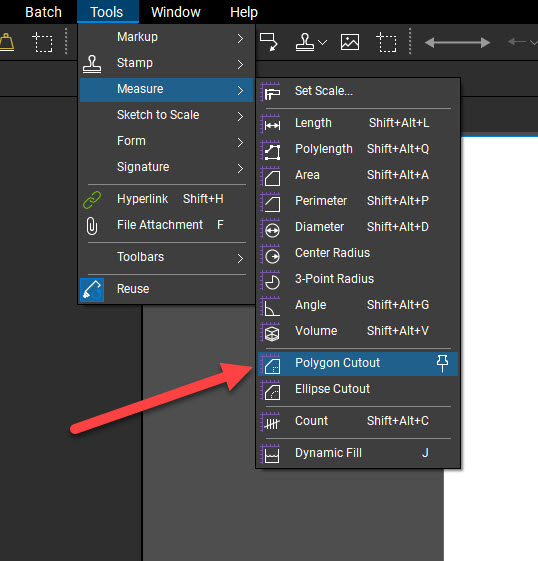Pin the Polygon Cutout menu item

(442, 364)
